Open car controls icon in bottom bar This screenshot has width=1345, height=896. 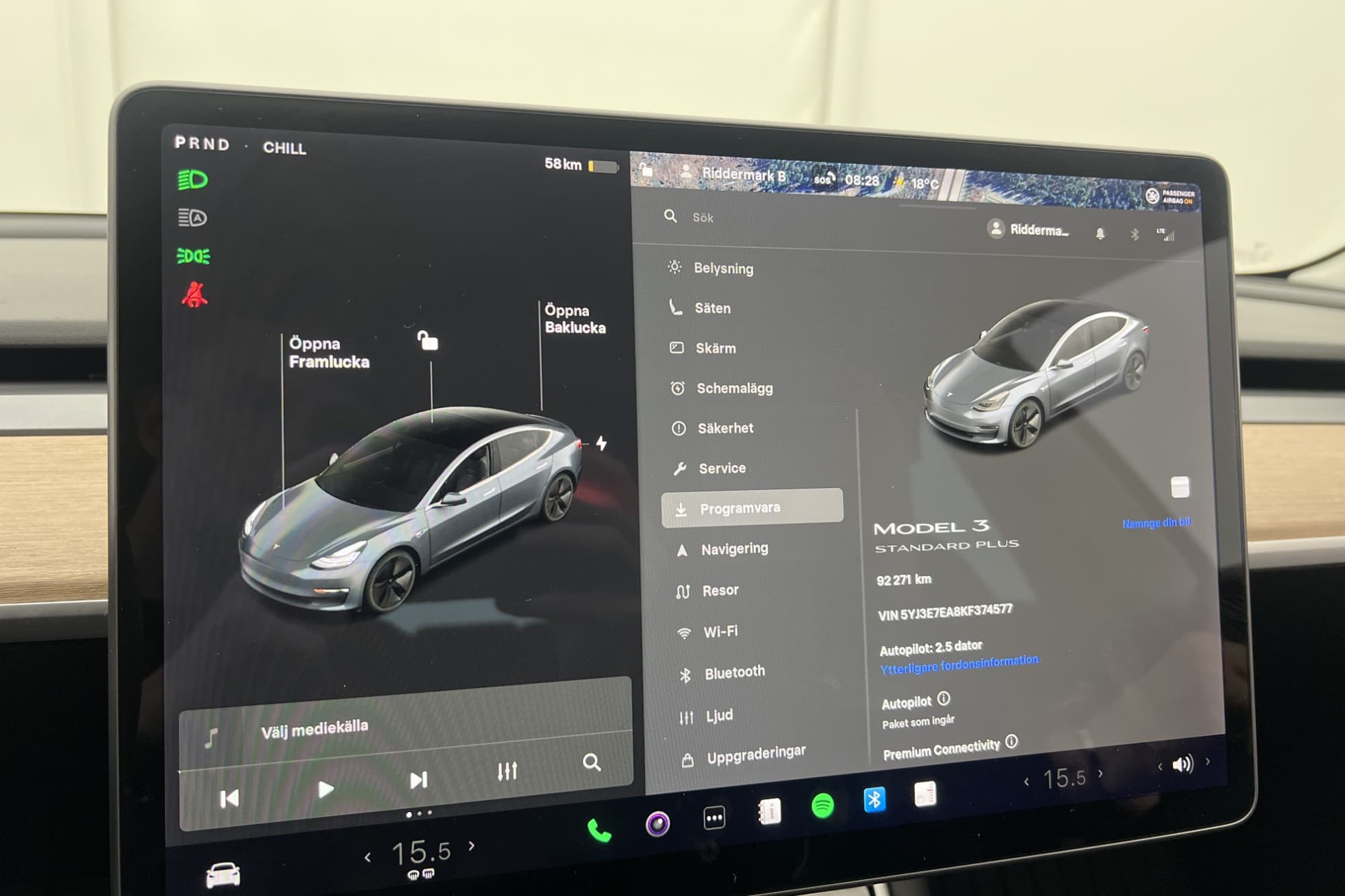[x=223, y=874]
